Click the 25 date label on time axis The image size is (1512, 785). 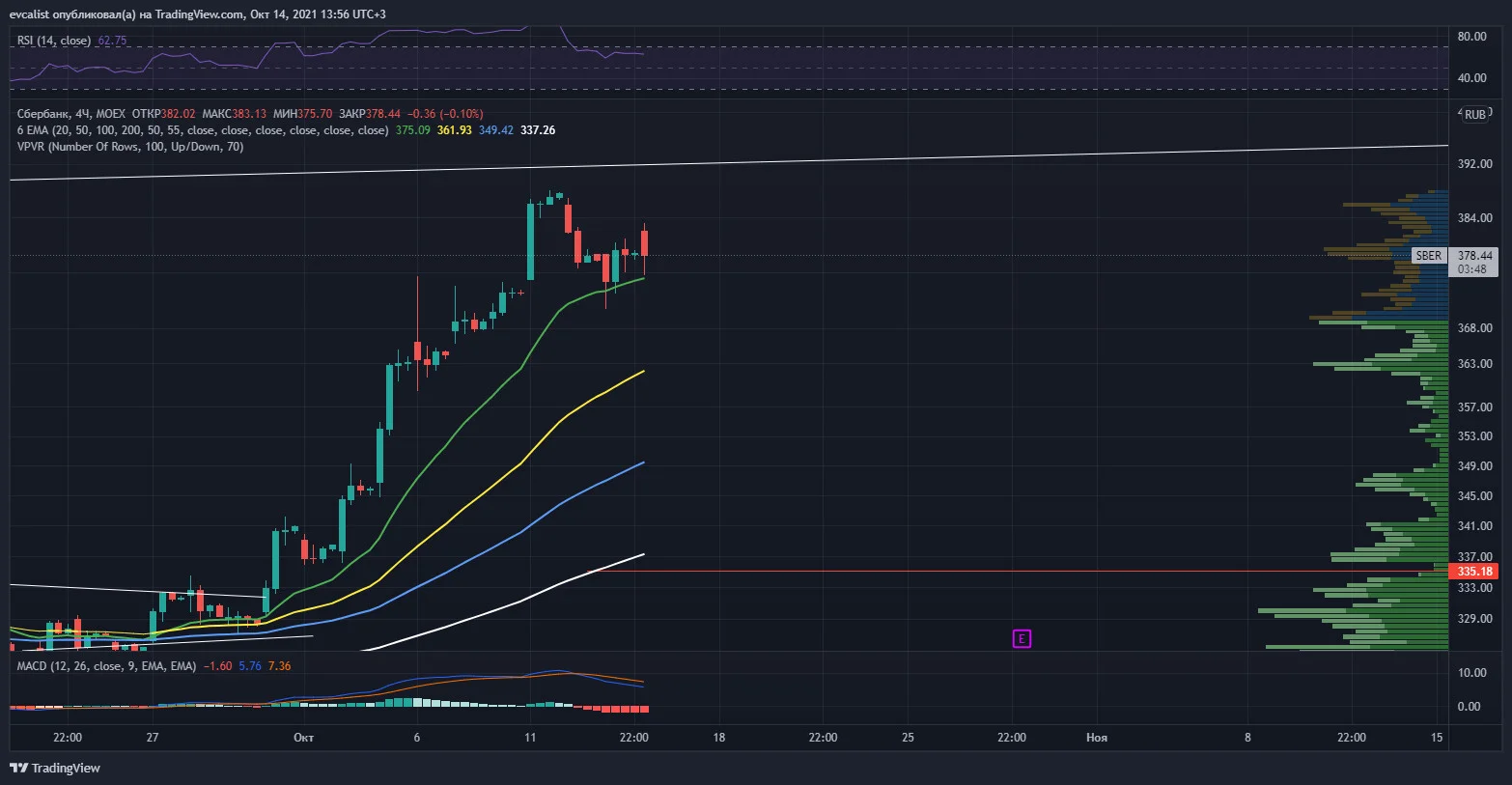pos(908,738)
